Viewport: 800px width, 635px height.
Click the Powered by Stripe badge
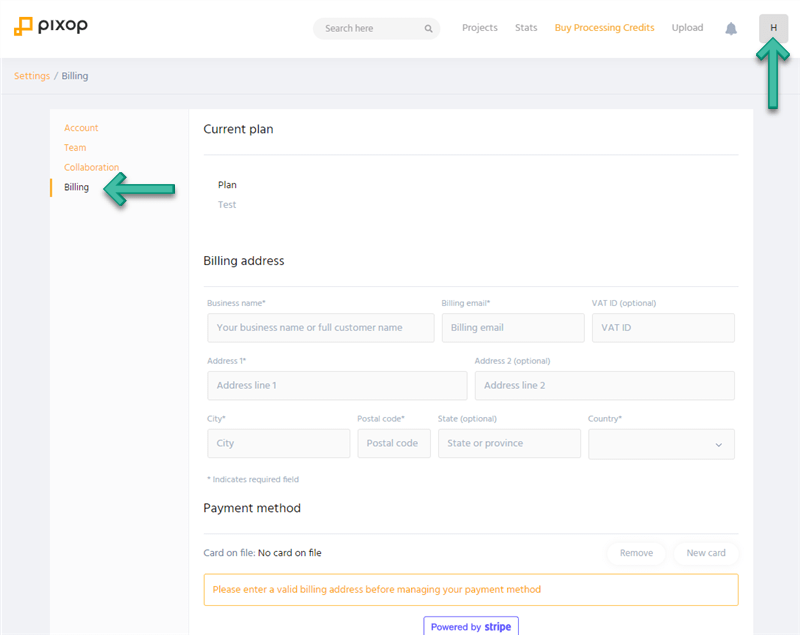[x=471, y=626]
